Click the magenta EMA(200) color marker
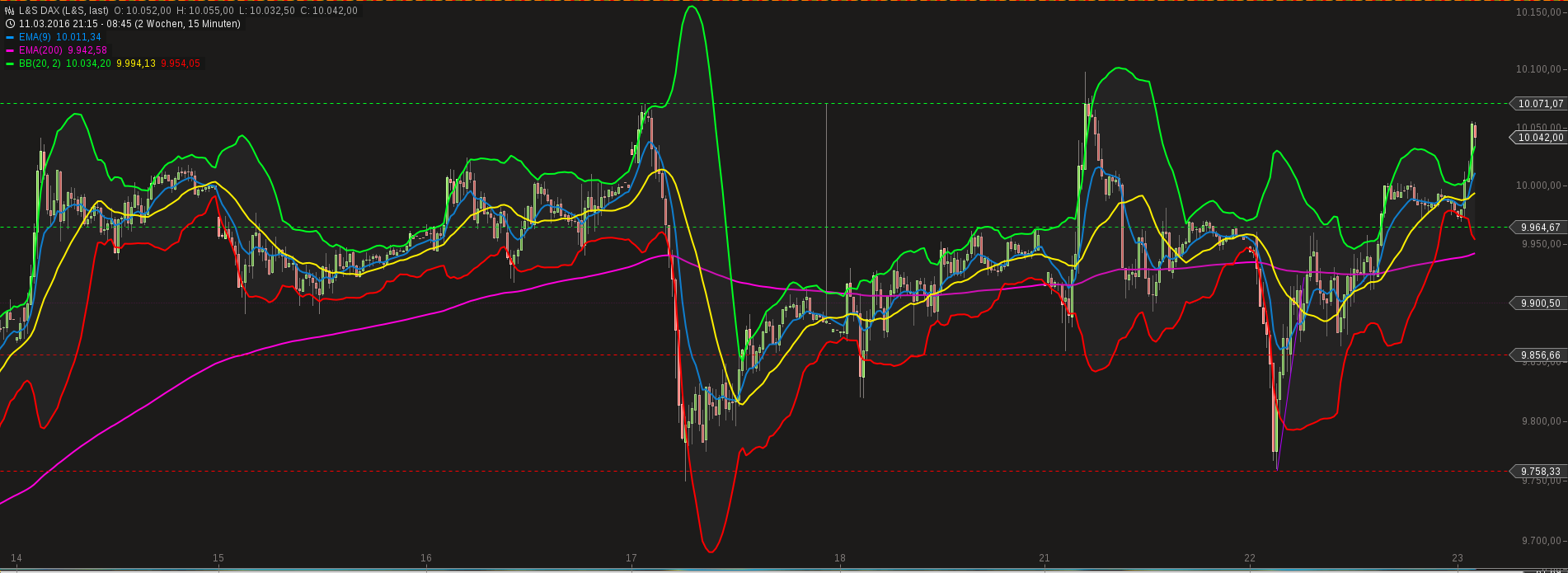The width and height of the screenshot is (1568, 573). click(x=10, y=50)
